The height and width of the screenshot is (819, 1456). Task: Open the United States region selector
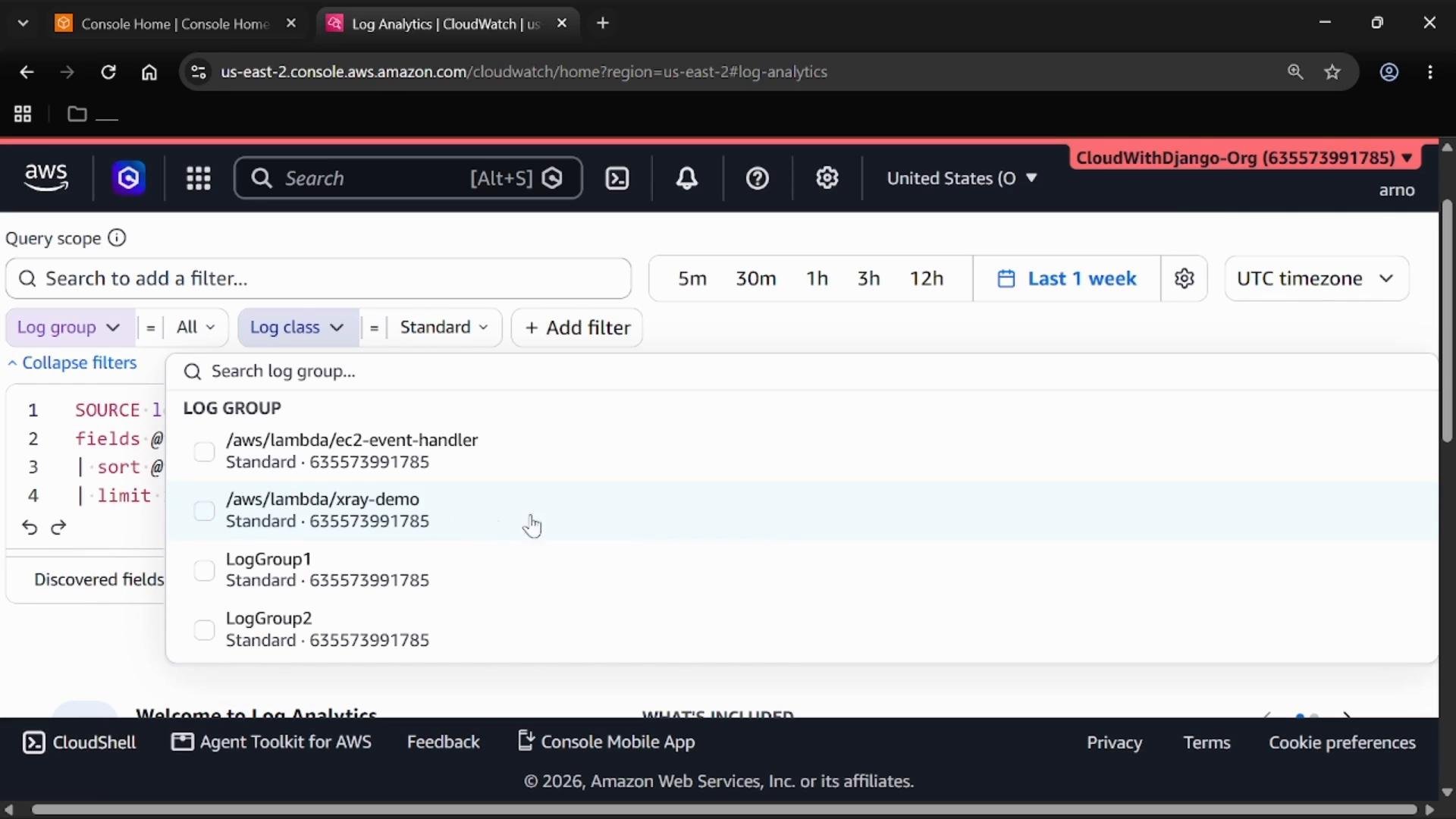pyautogui.click(x=962, y=178)
